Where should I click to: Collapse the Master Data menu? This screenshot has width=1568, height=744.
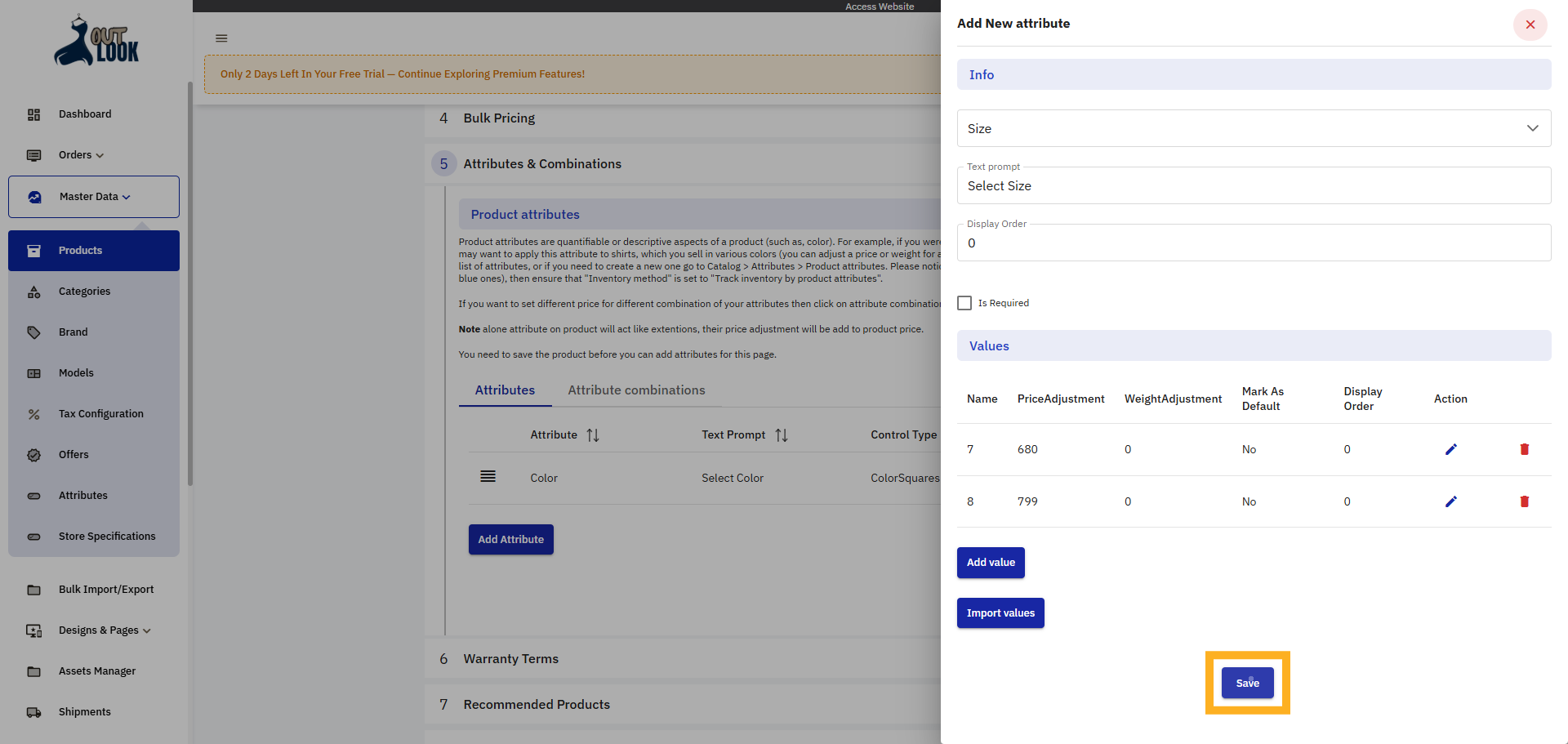tap(94, 197)
